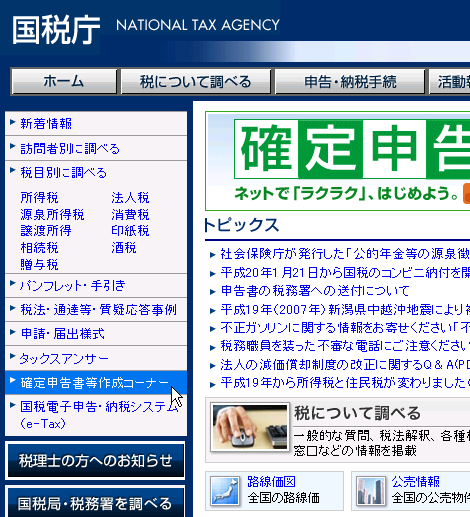Viewport: 470px width, 517px height.
Task: Open 申請・届出様式 in the sidebar
Action: [63, 334]
